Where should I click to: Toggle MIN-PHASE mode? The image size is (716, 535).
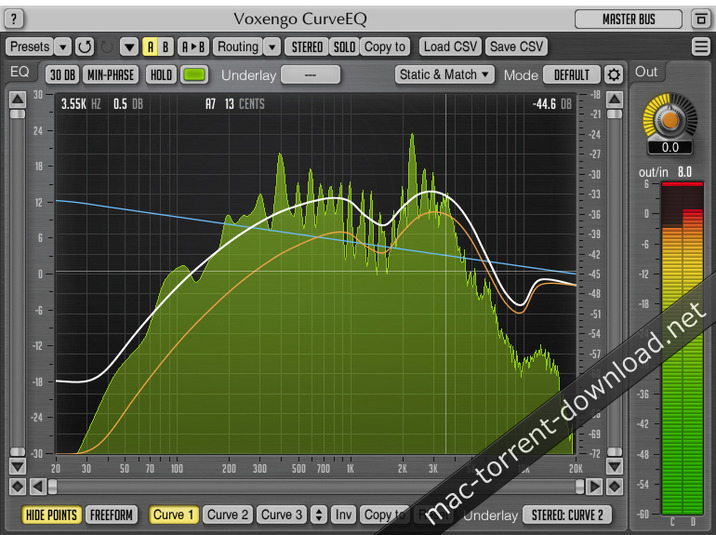click(111, 74)
